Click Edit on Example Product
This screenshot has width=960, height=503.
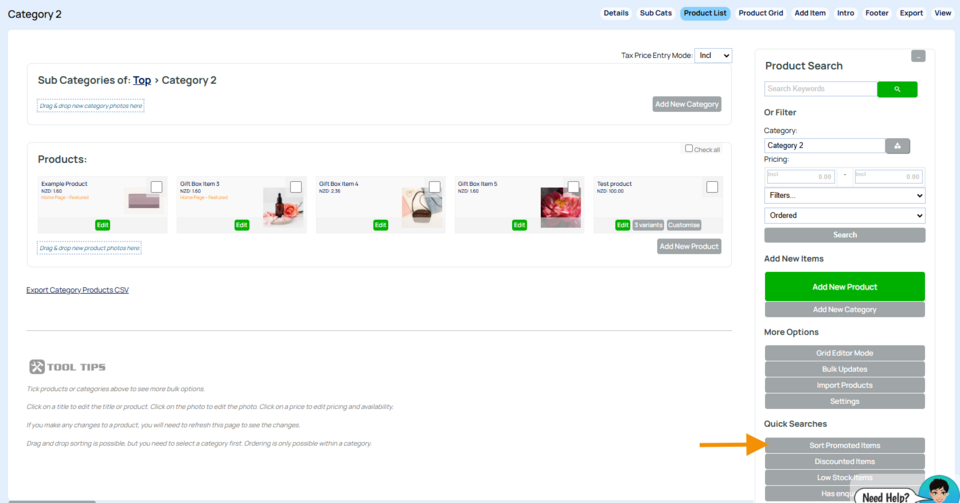(102, 225)
